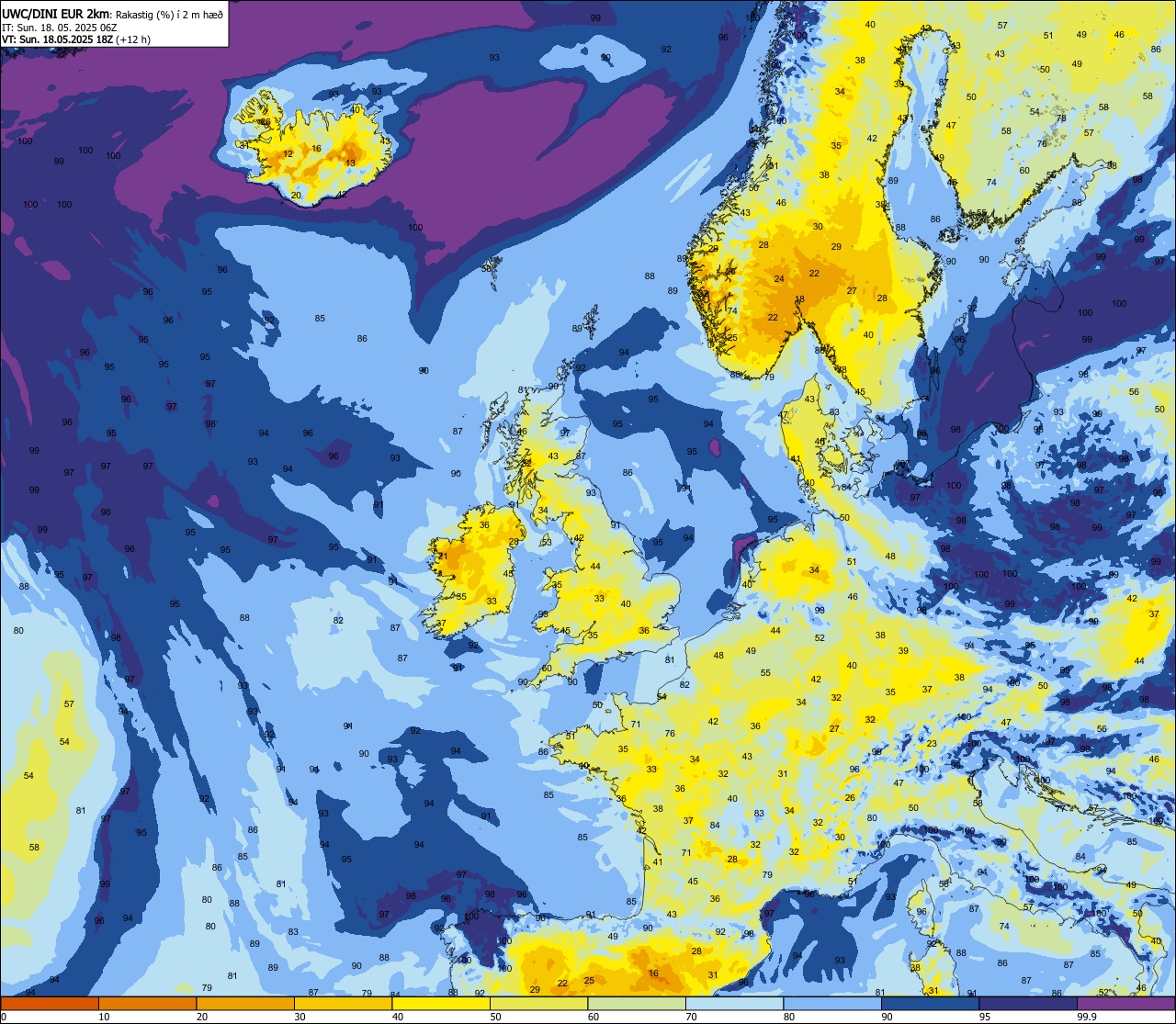Click the legend tick label '99.9'
1176x1024 pixels.
(x=1088, y=1017)
